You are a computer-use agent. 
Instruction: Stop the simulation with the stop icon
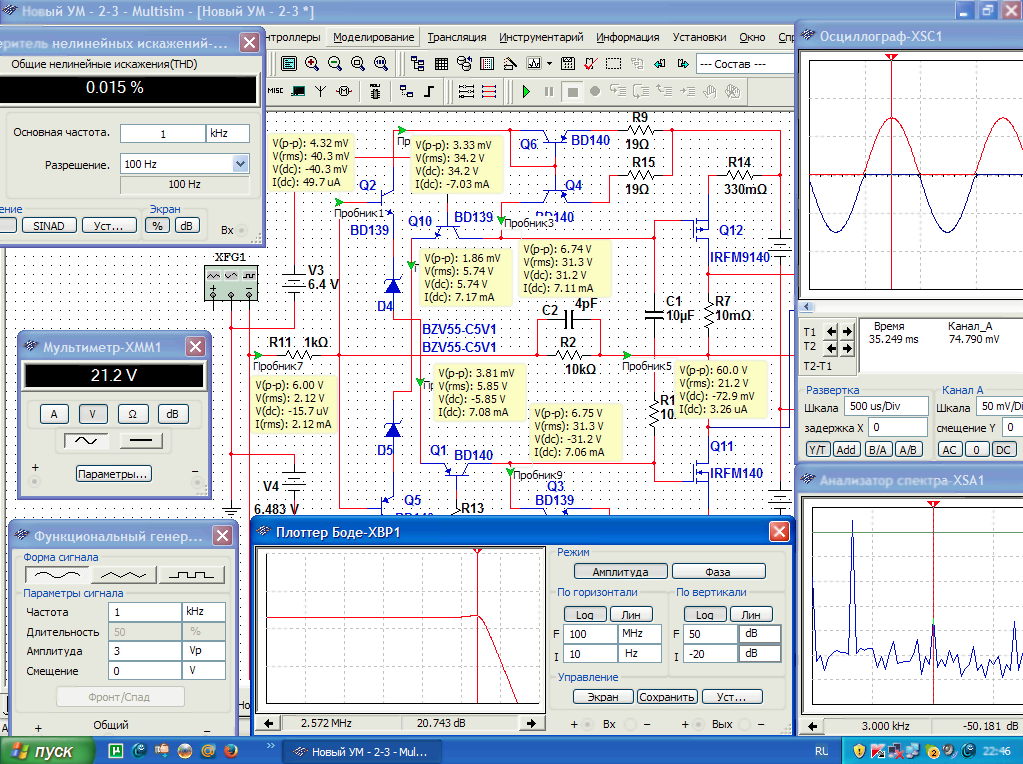pos(572,92)
